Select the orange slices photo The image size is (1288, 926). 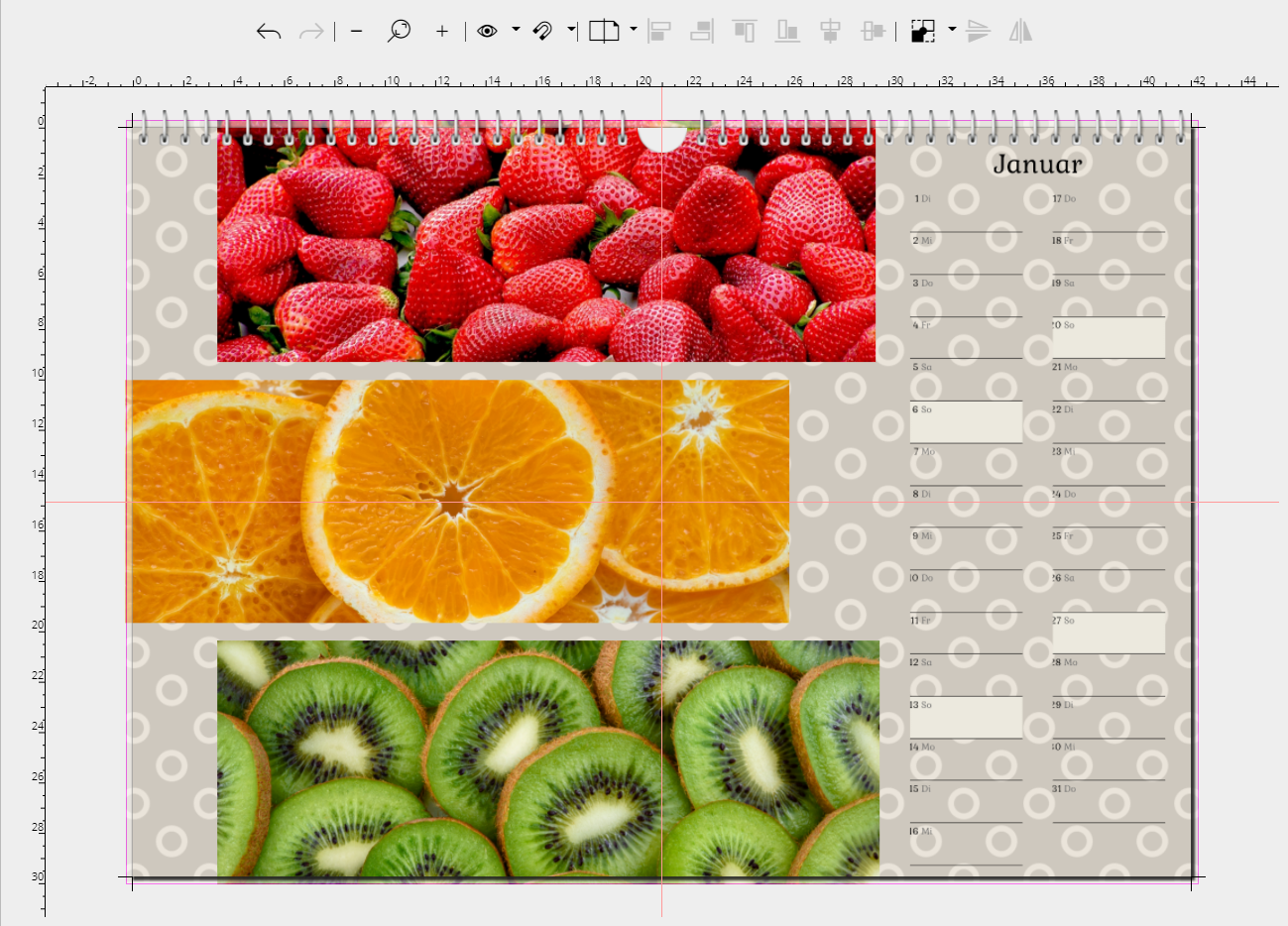(x=457, y=501)
